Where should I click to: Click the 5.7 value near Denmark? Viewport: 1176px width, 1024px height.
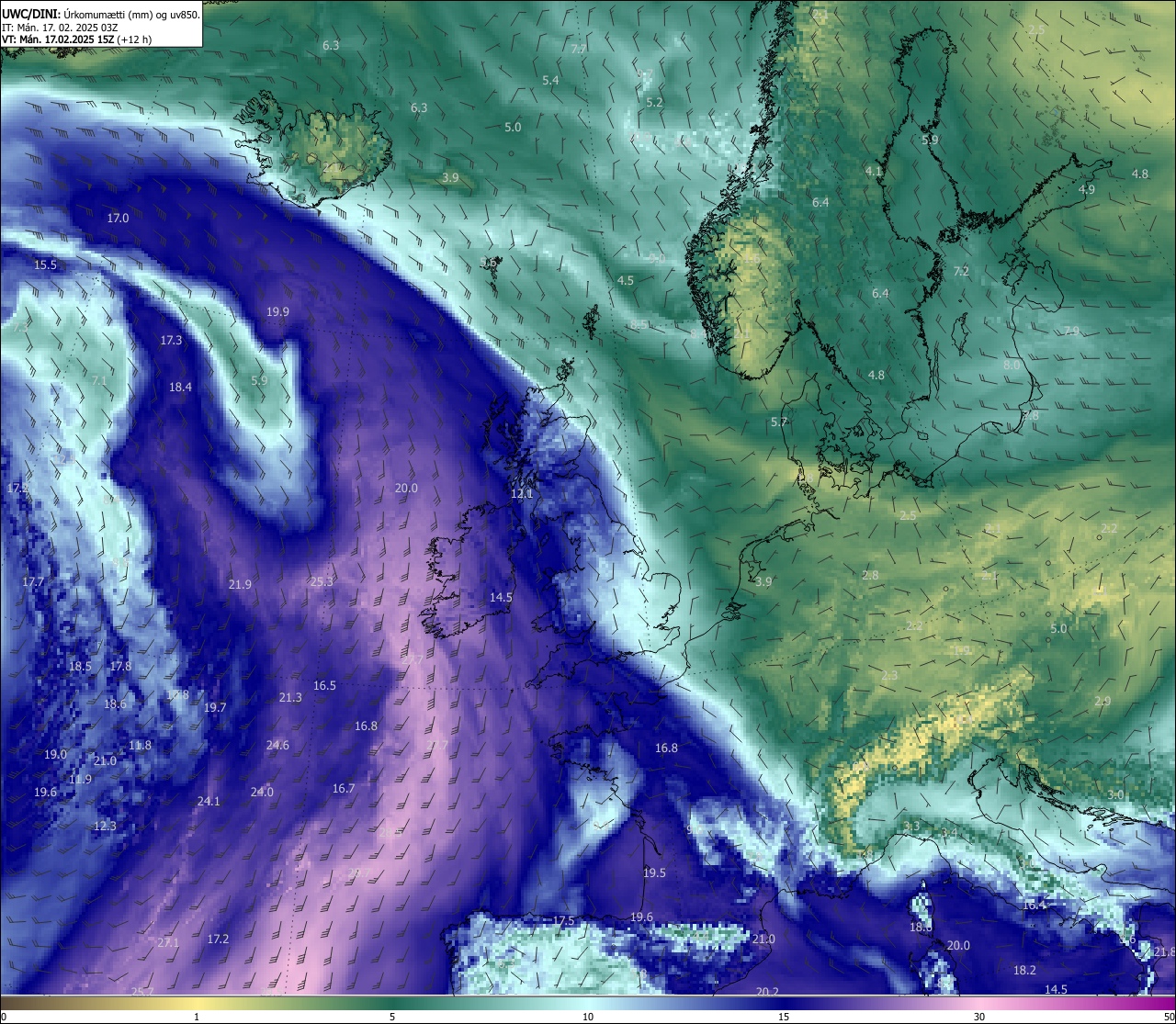point(779,422)
